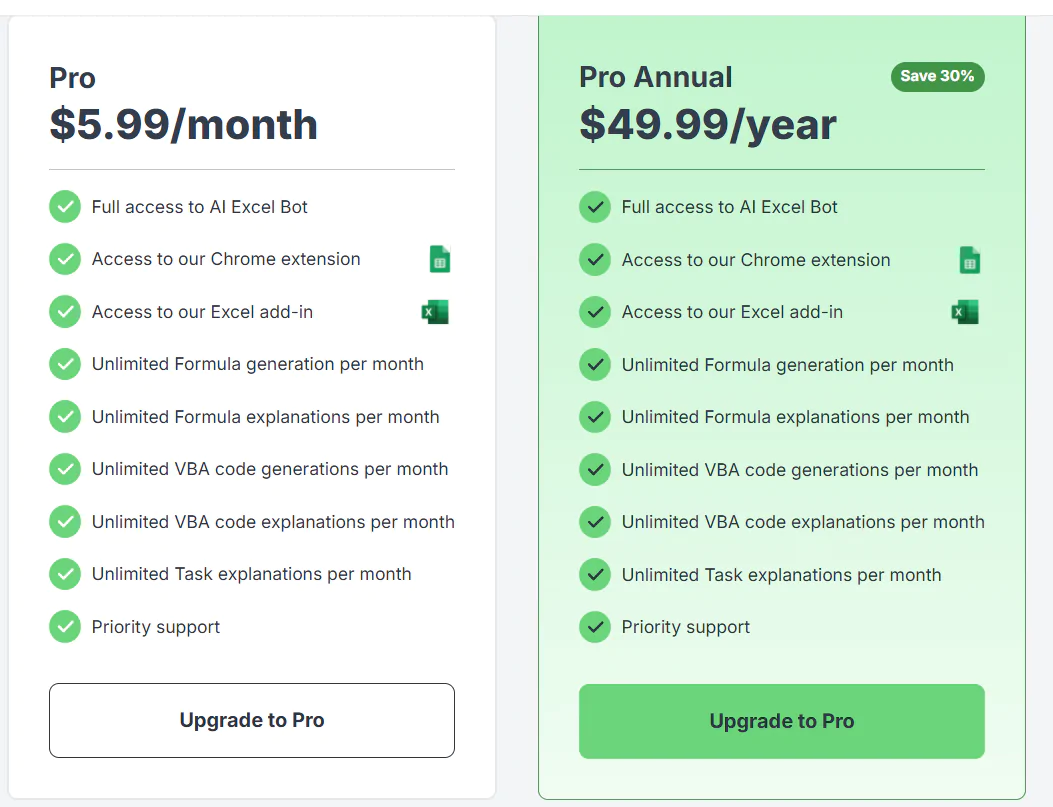Click Pro checkmark for Unlimited Task explanations
1053x807 pixels.
(x=65, y=574)
